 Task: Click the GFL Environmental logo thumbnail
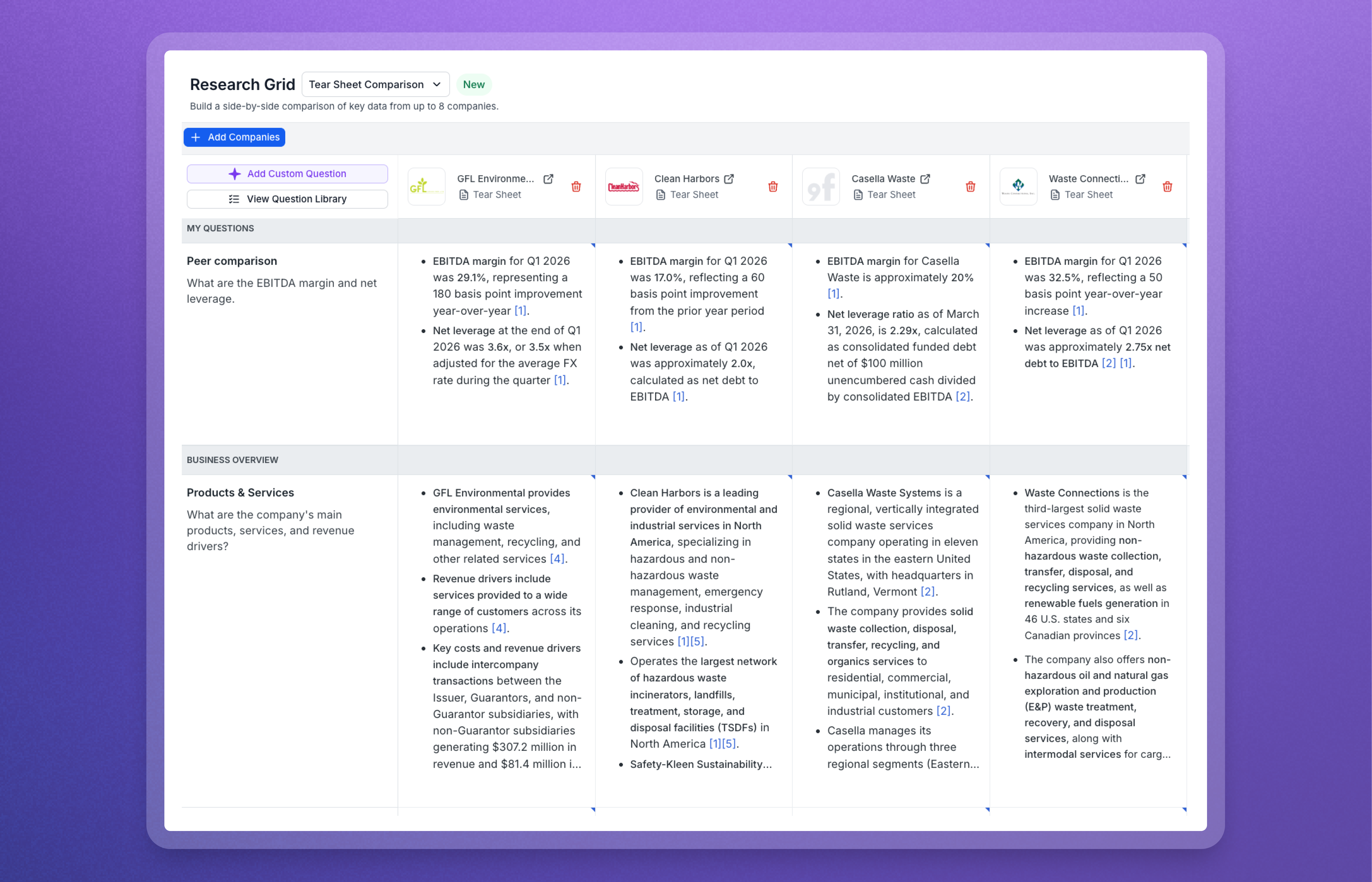[427, 187]
